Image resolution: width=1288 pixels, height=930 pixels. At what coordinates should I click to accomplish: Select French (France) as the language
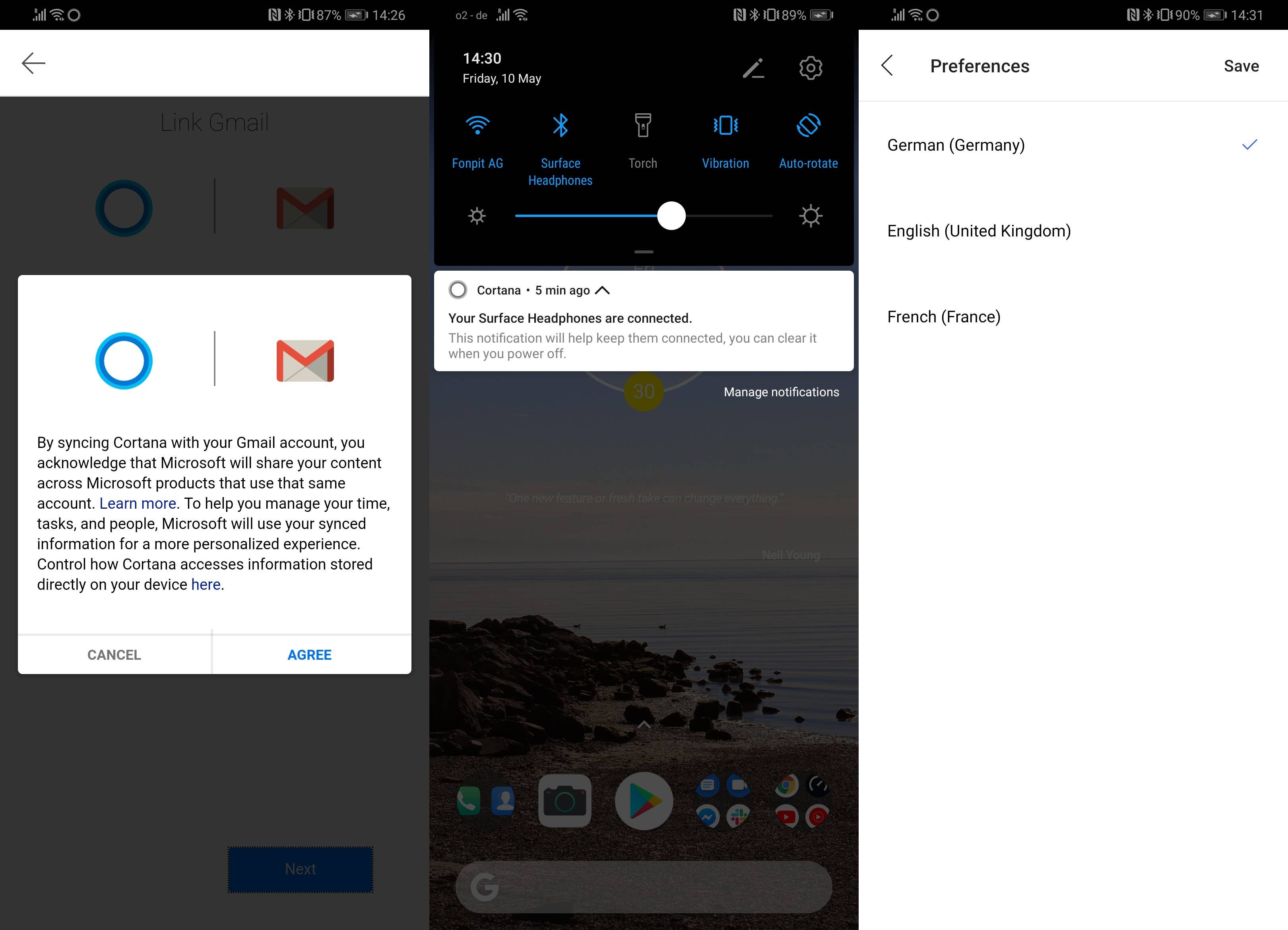(x=944, y=316)
